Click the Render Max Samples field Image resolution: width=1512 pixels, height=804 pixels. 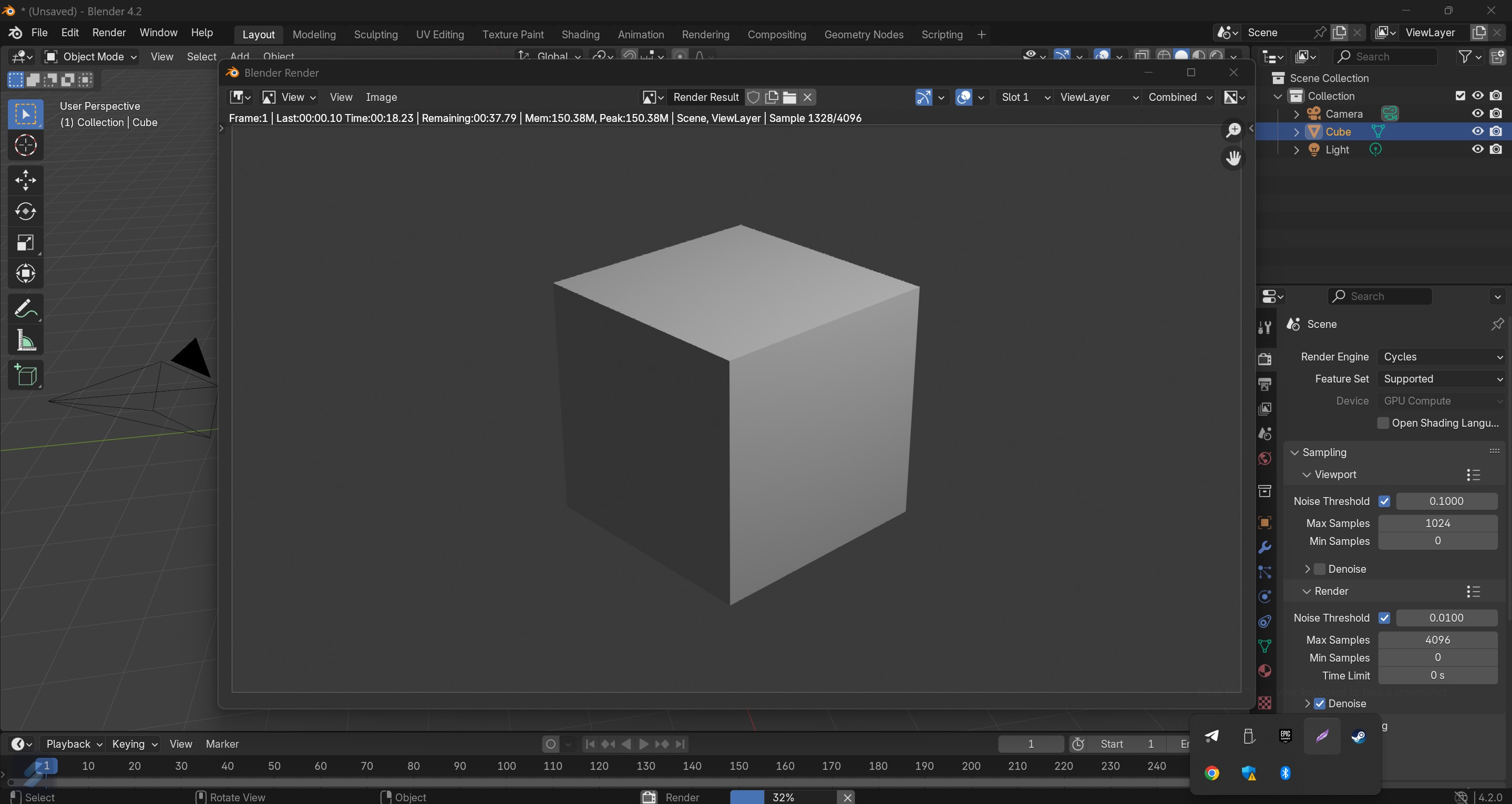point(1437,640)
